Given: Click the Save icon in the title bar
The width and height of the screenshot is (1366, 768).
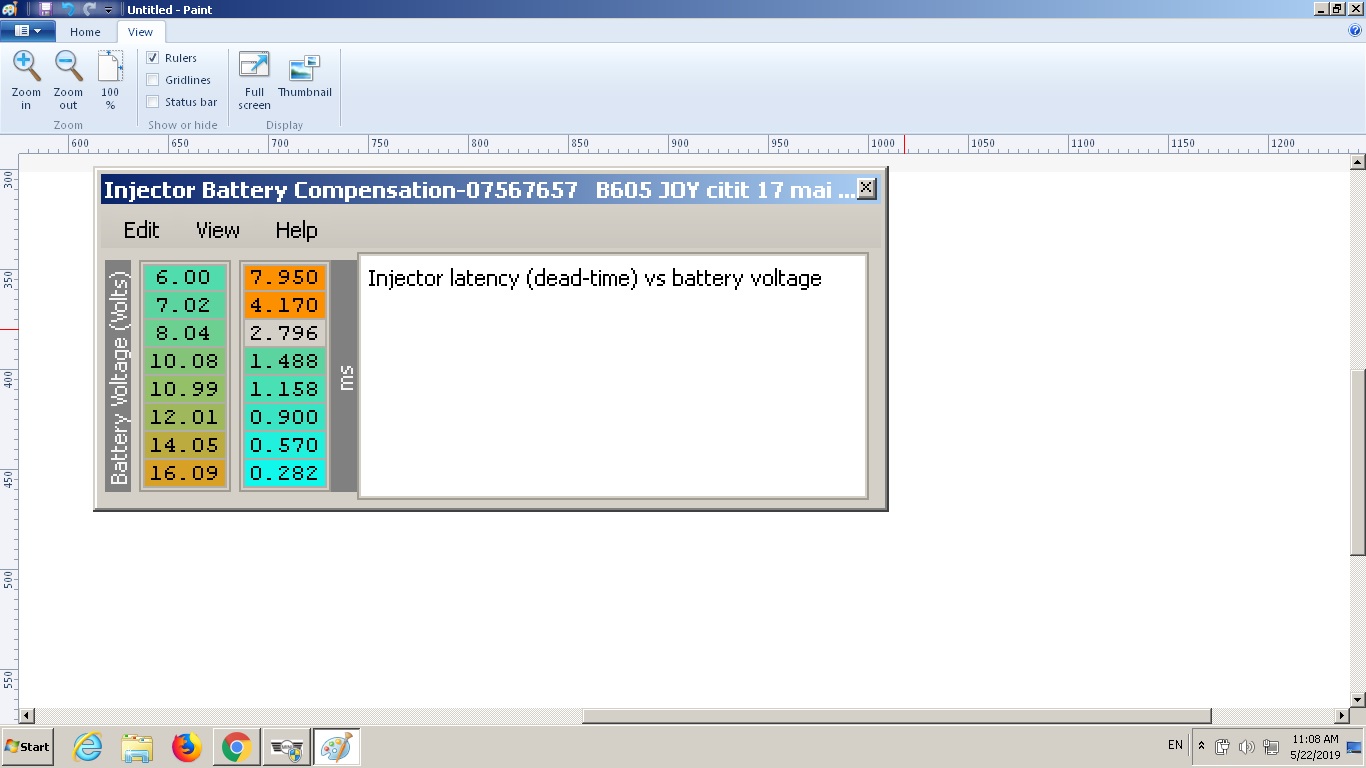Looking at the screenshot, I should (x=45, y=9).
